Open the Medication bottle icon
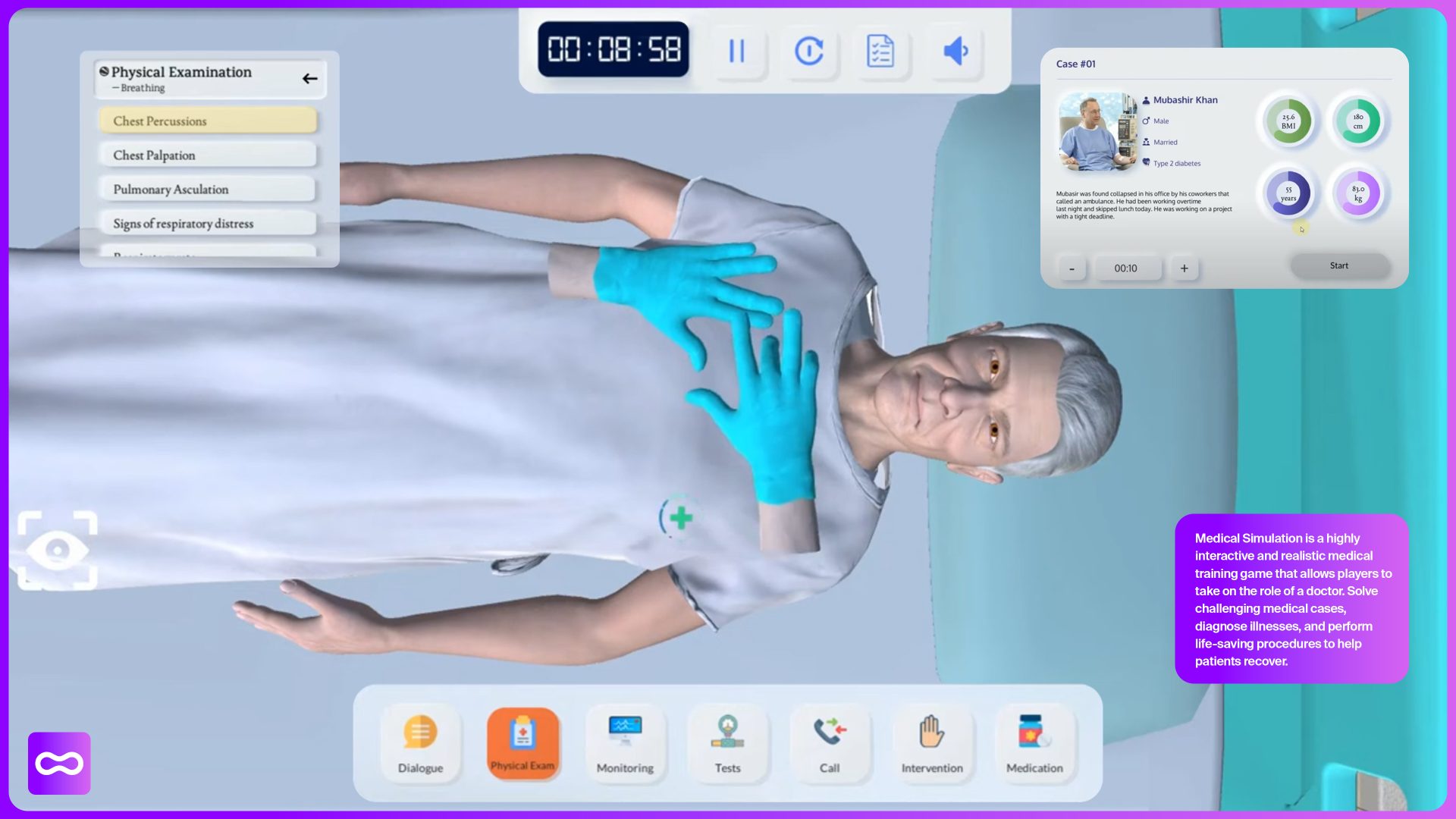The image size is (1456, 819). pos(1034,743)
